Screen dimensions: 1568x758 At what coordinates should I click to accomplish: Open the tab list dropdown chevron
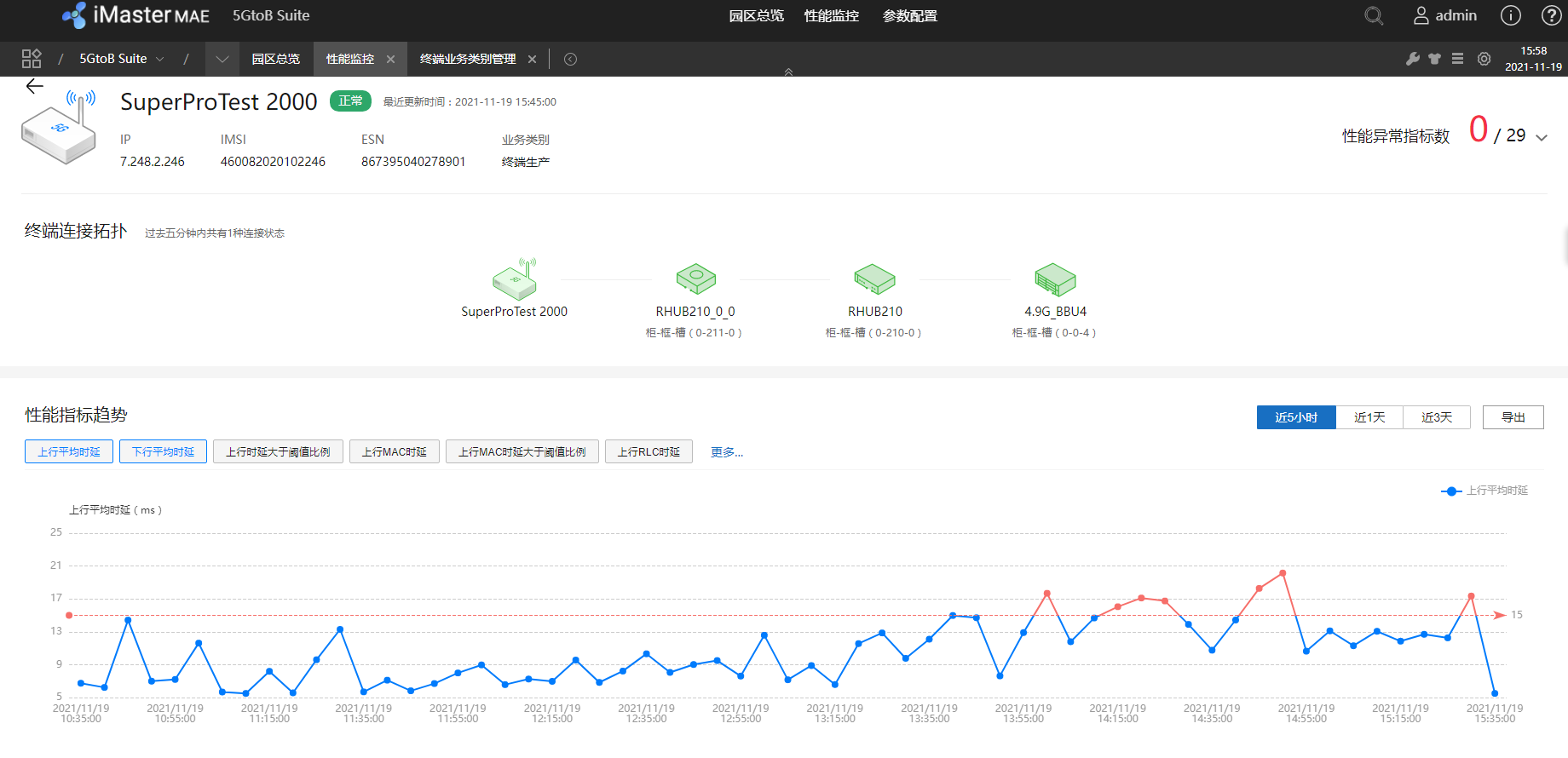pos(222,59)
